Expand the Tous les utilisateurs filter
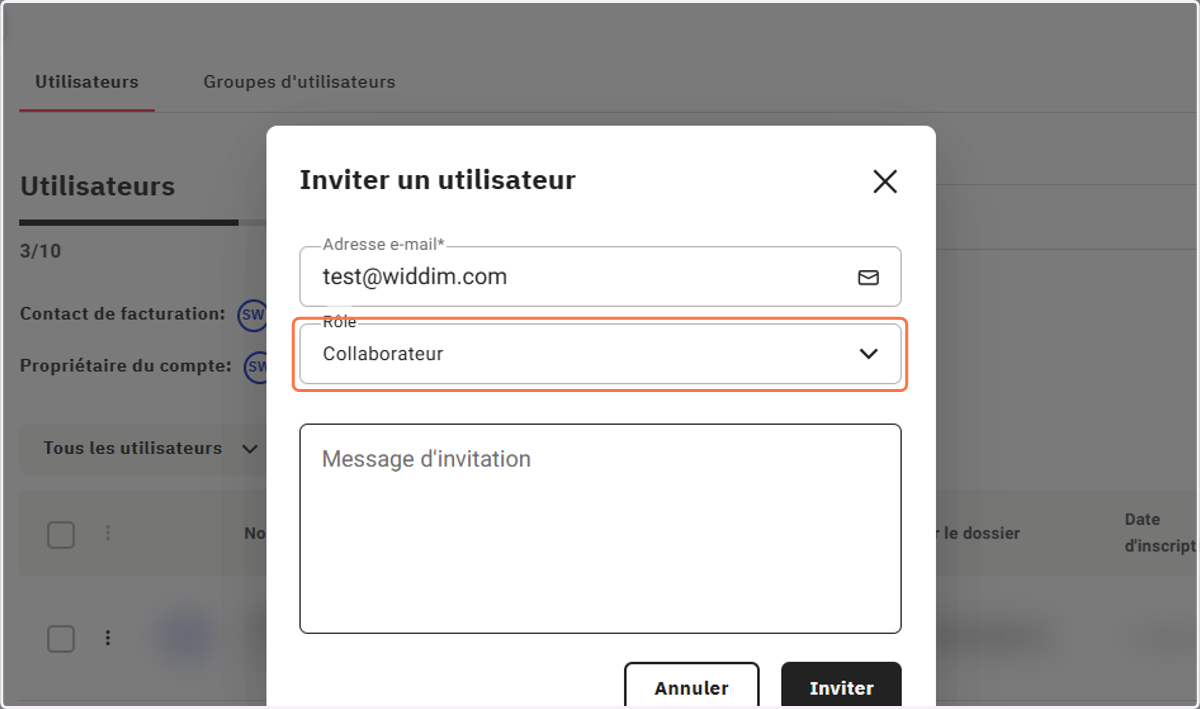1200x709 pixels. (x=150, y=448)
